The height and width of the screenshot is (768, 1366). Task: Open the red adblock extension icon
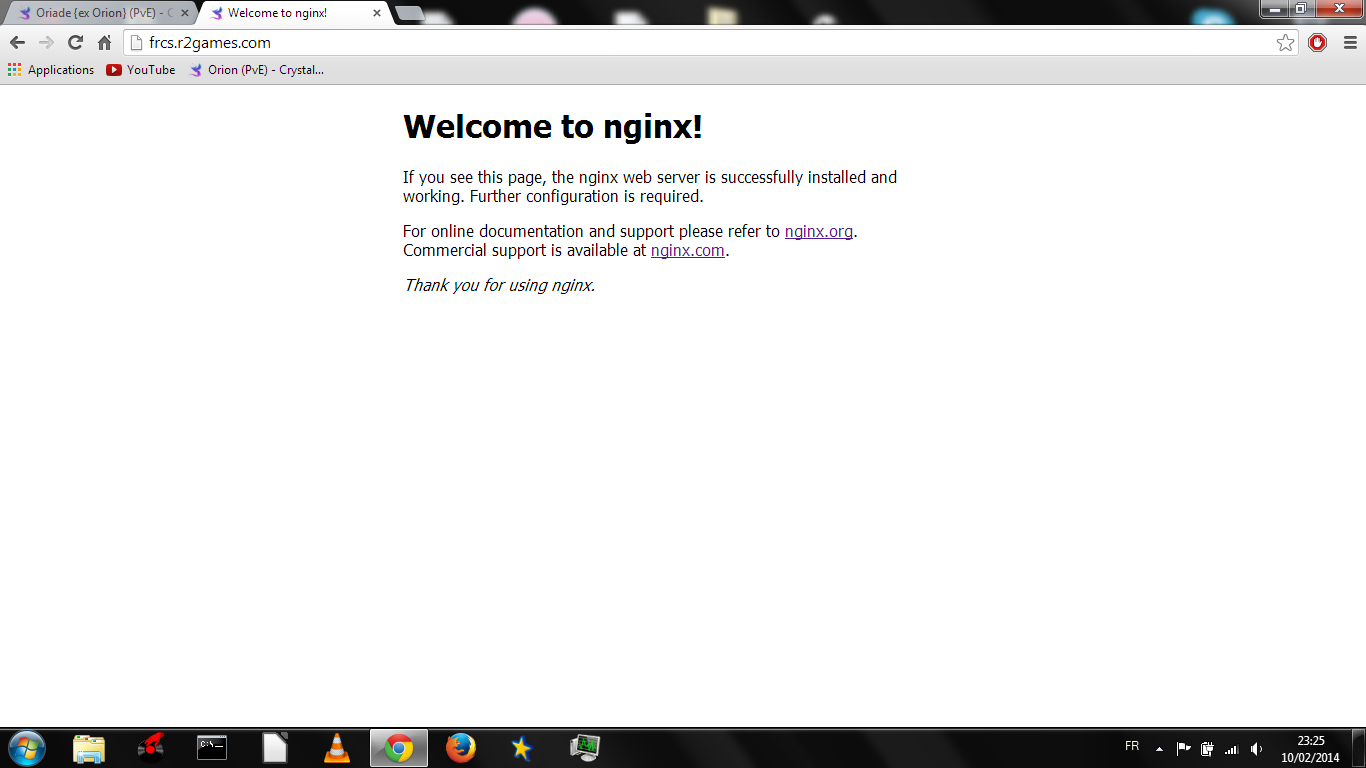1317,43
